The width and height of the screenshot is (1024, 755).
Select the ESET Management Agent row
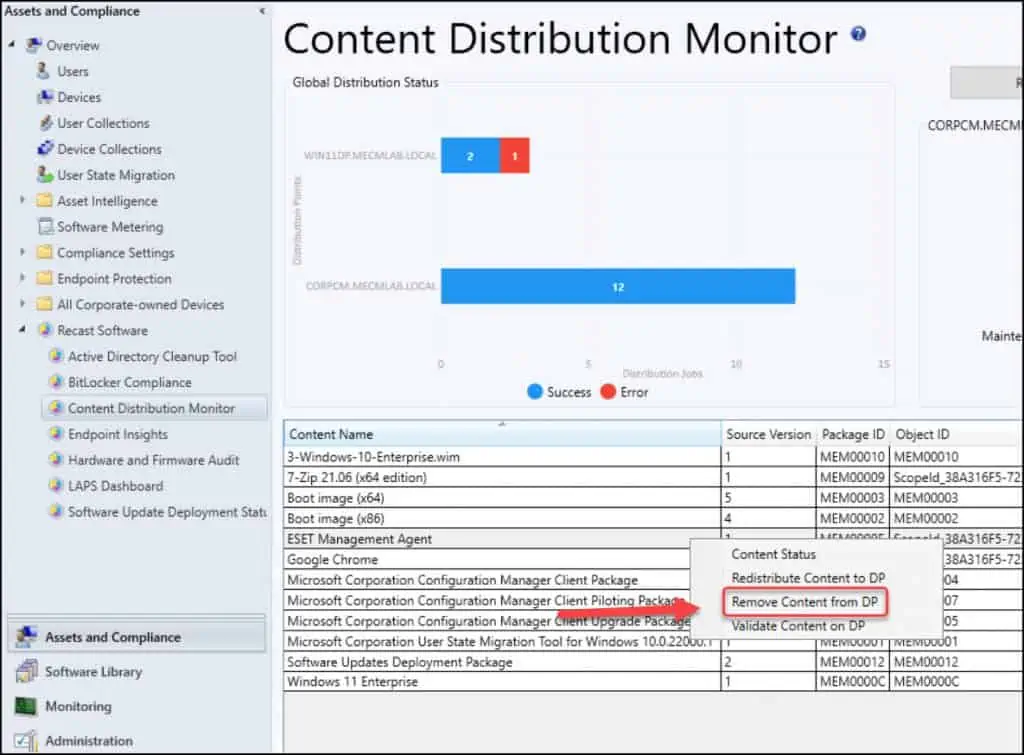tap(487, 539)
